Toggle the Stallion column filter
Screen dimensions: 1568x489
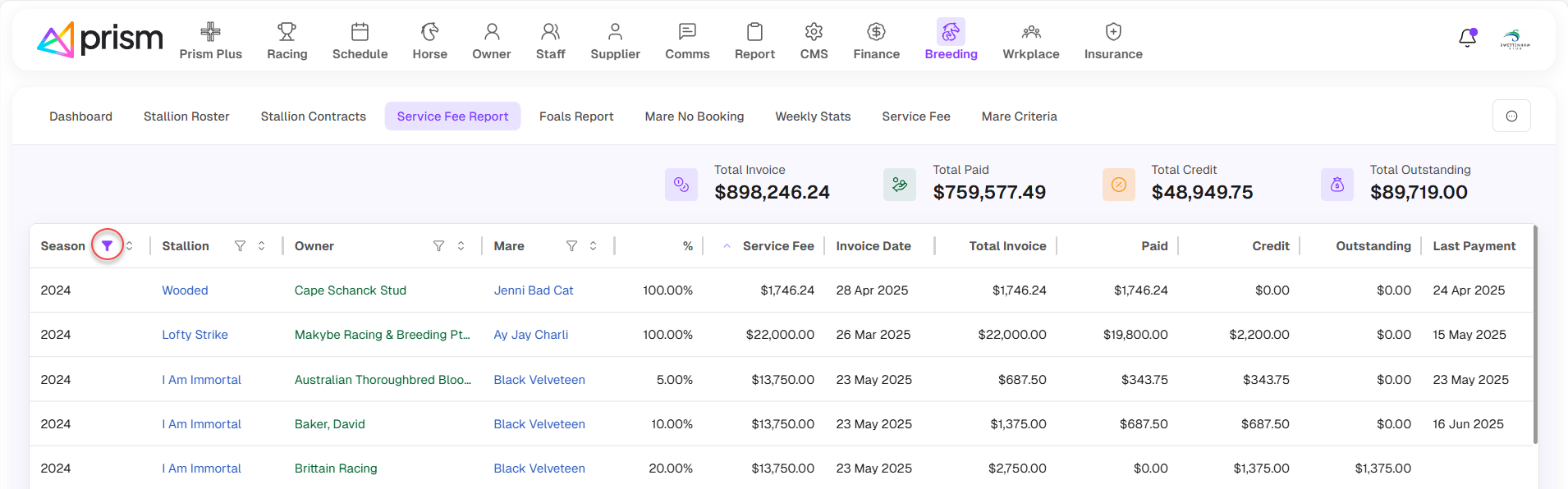(240, 246)
